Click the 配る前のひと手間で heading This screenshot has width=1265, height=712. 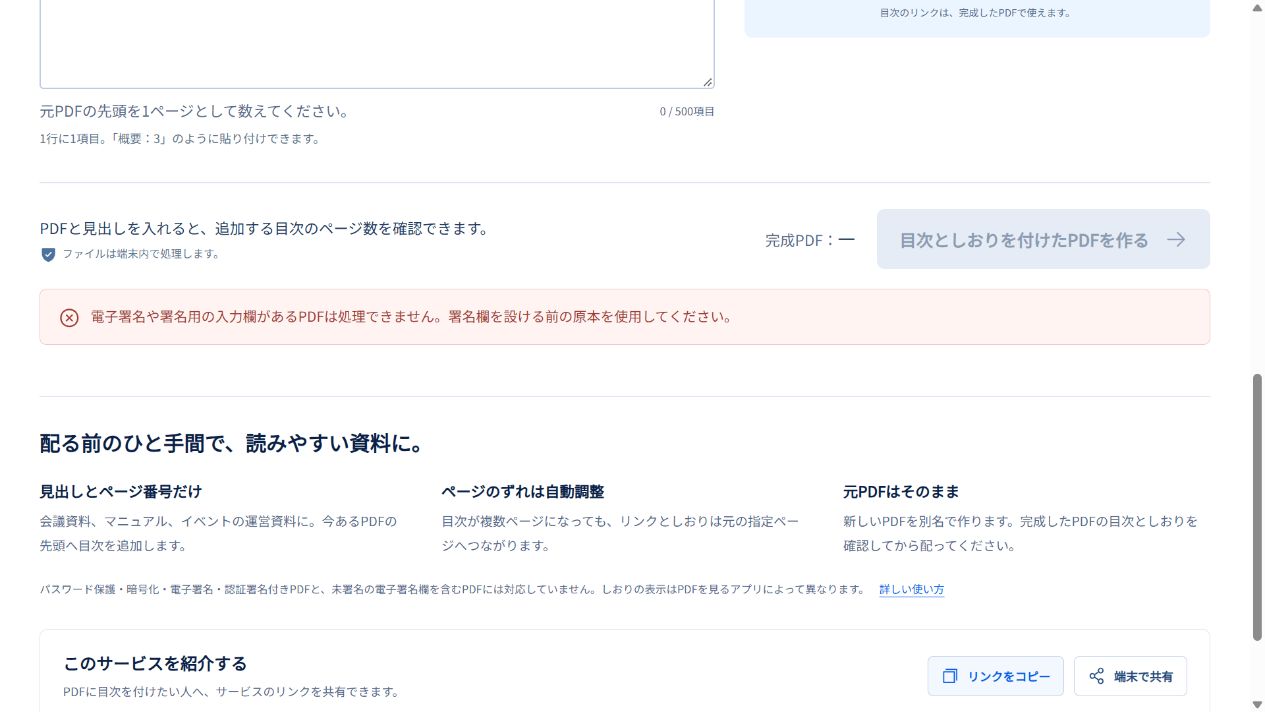pyautogui.click(x=232, y=443)
